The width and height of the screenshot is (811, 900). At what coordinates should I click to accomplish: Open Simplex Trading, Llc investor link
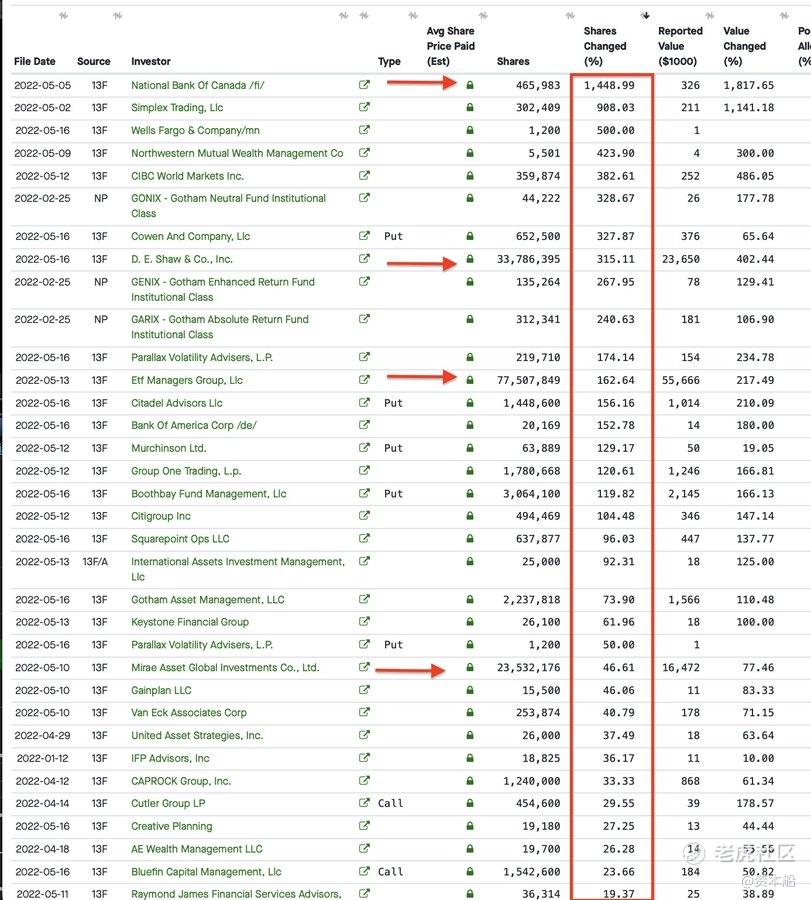[177, 107]
